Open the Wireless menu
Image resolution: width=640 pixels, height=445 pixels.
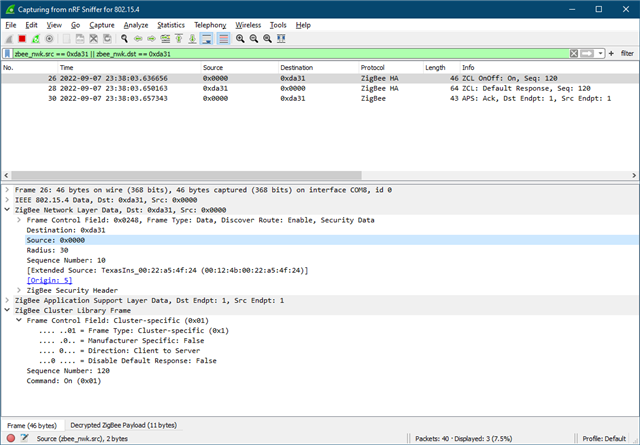[x=248, y=25]
